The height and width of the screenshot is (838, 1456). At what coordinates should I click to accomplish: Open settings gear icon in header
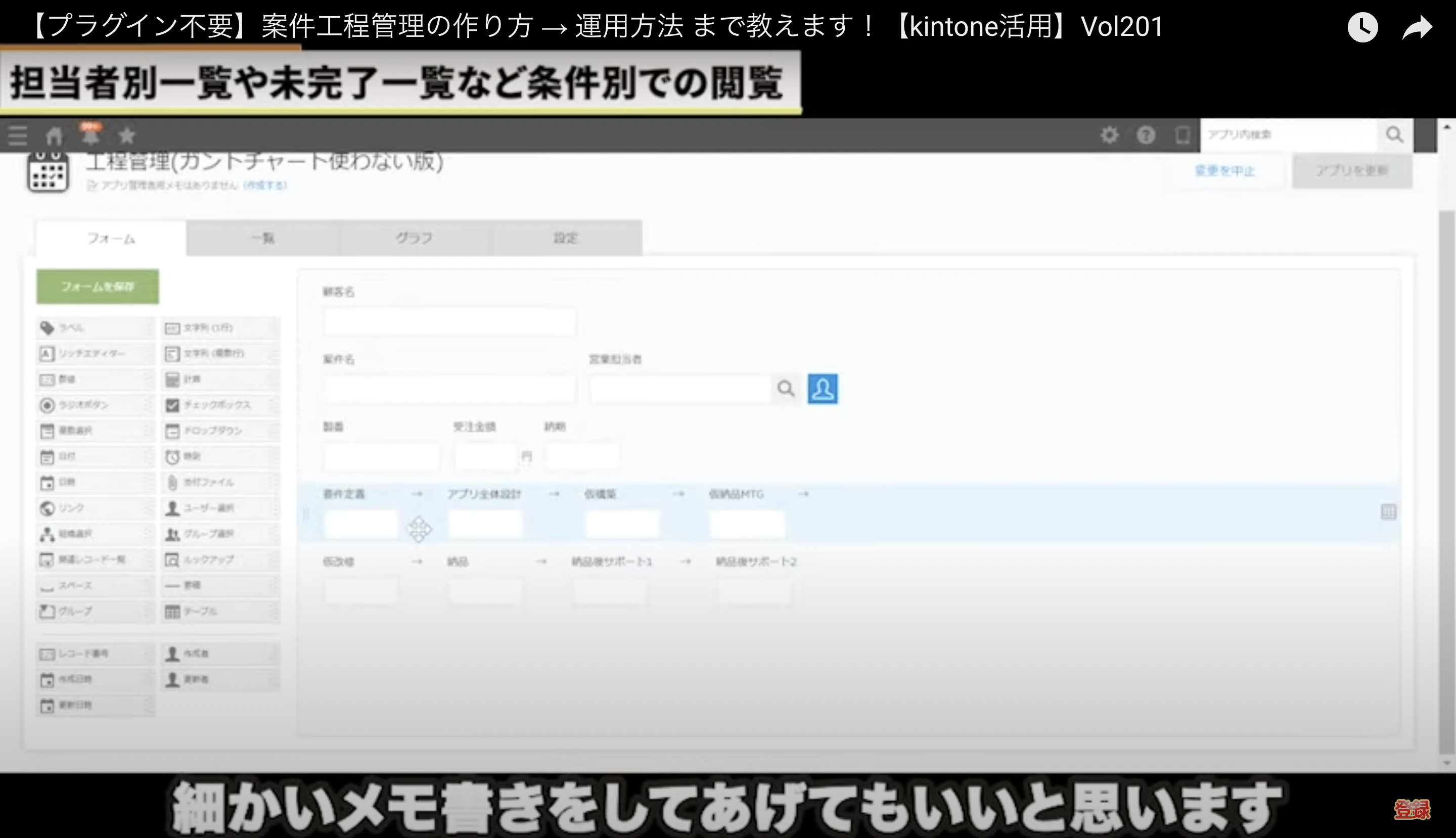1109,135
